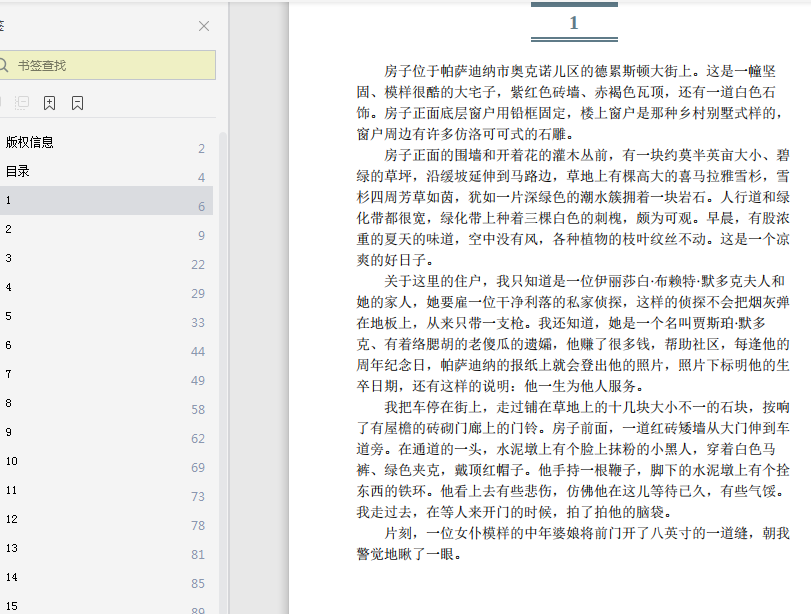Jump to chapter 2 bookmark
The height and width of the screenshot is (614, 811).
coord(106,230)
